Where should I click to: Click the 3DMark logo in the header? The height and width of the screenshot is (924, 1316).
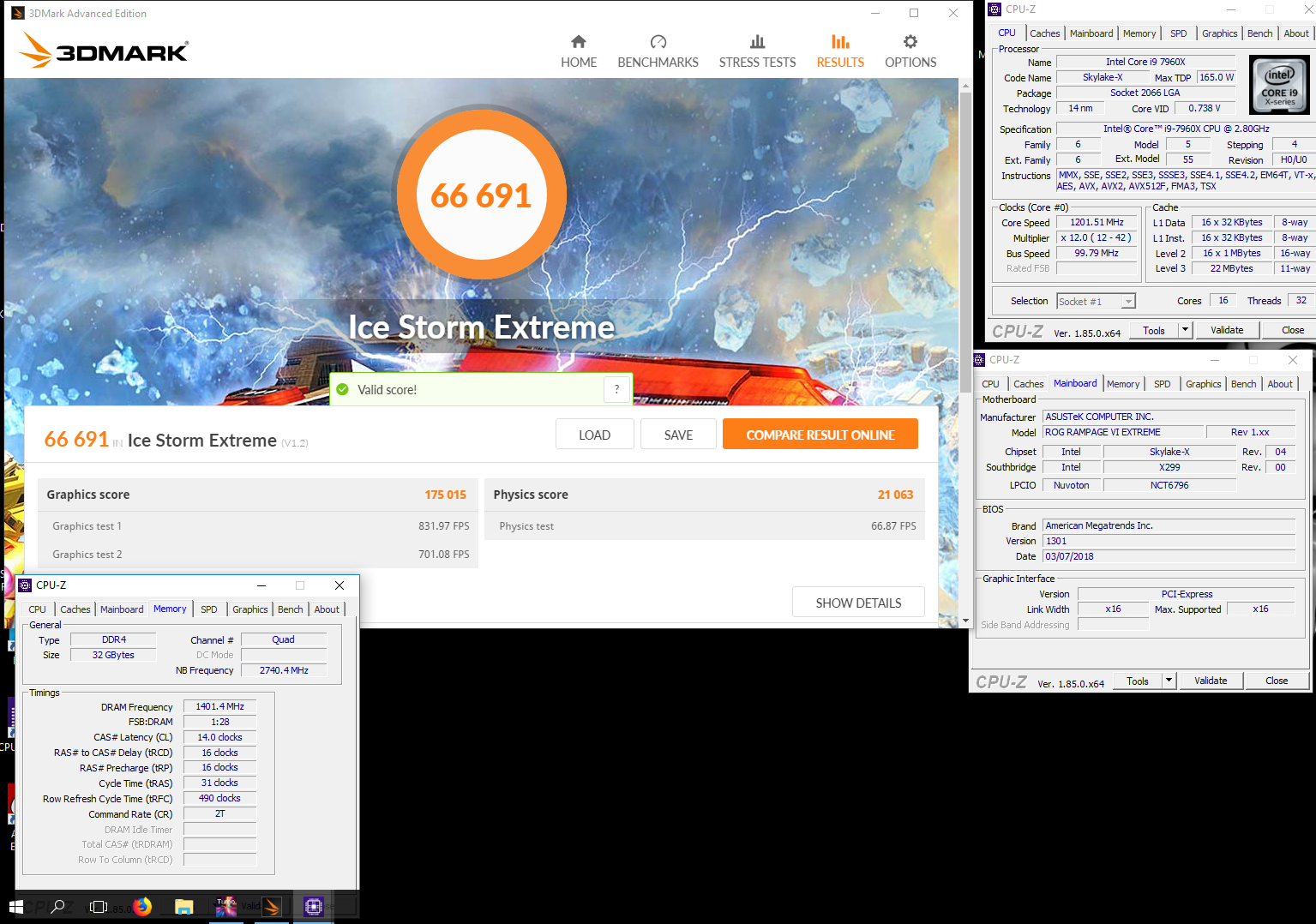(x=104, y=50)
